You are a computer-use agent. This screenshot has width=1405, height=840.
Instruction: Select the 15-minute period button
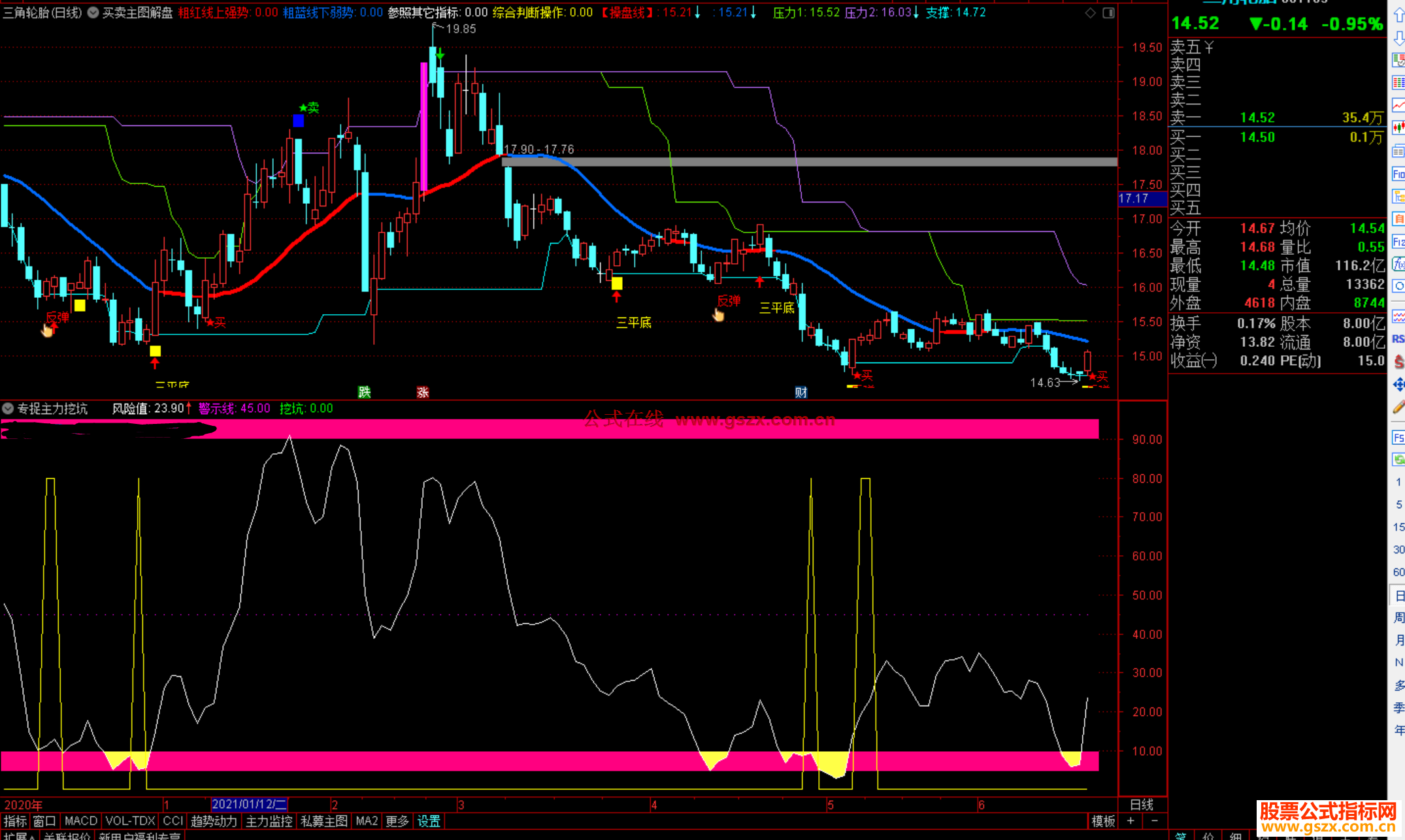(x=1398, y=527)
